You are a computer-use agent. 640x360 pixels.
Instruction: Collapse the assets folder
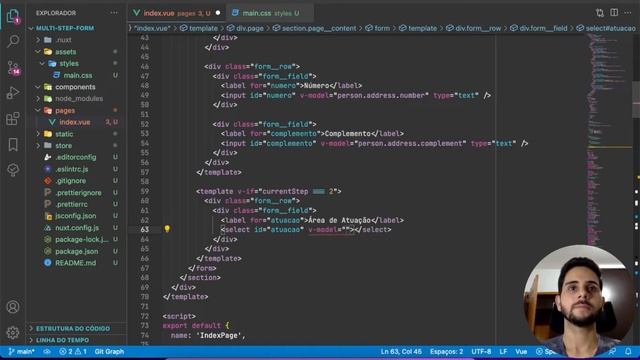[x=65, y=52]
